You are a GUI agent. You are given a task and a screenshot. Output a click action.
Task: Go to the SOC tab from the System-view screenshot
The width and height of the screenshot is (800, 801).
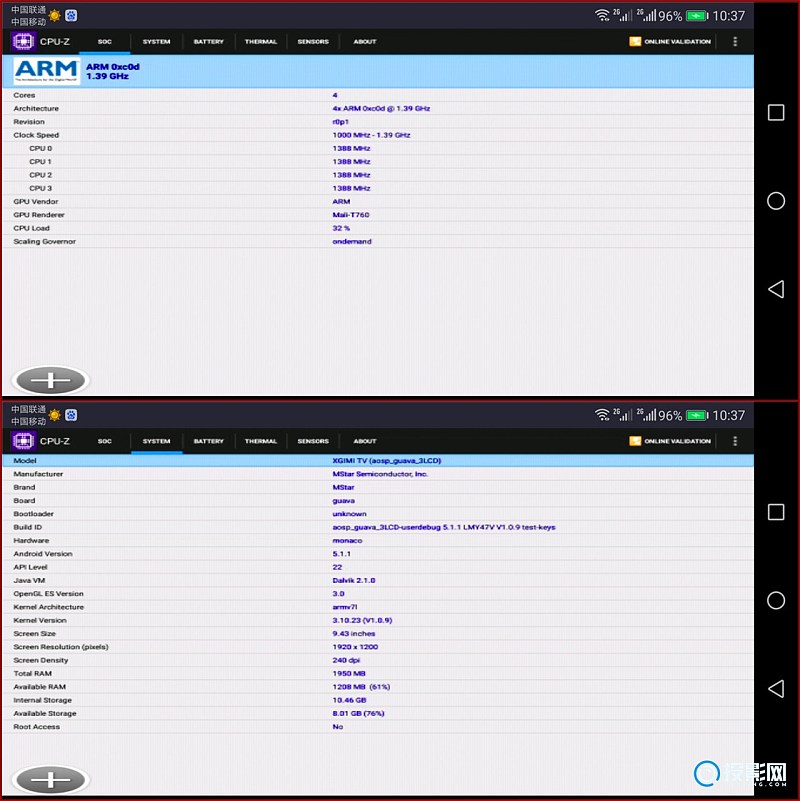(105, 441)
